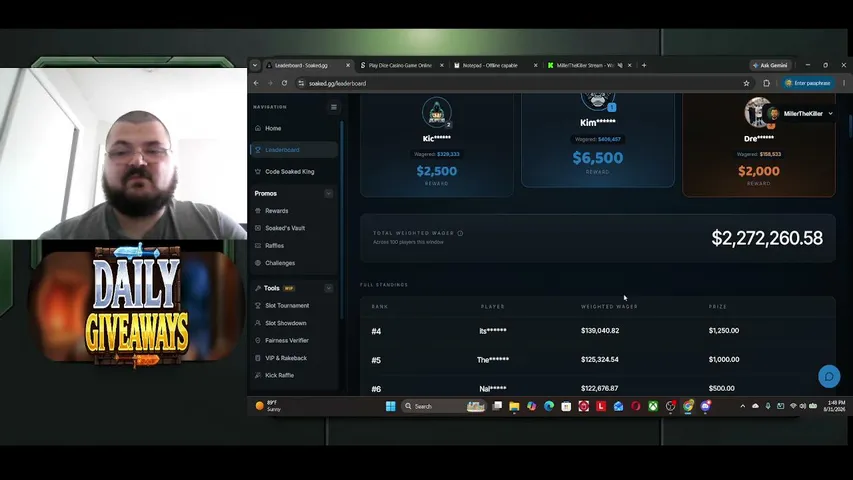Close the Play Dice Casino tab
Viewport: 853px width, 480px height.
[x=442, y=65]
